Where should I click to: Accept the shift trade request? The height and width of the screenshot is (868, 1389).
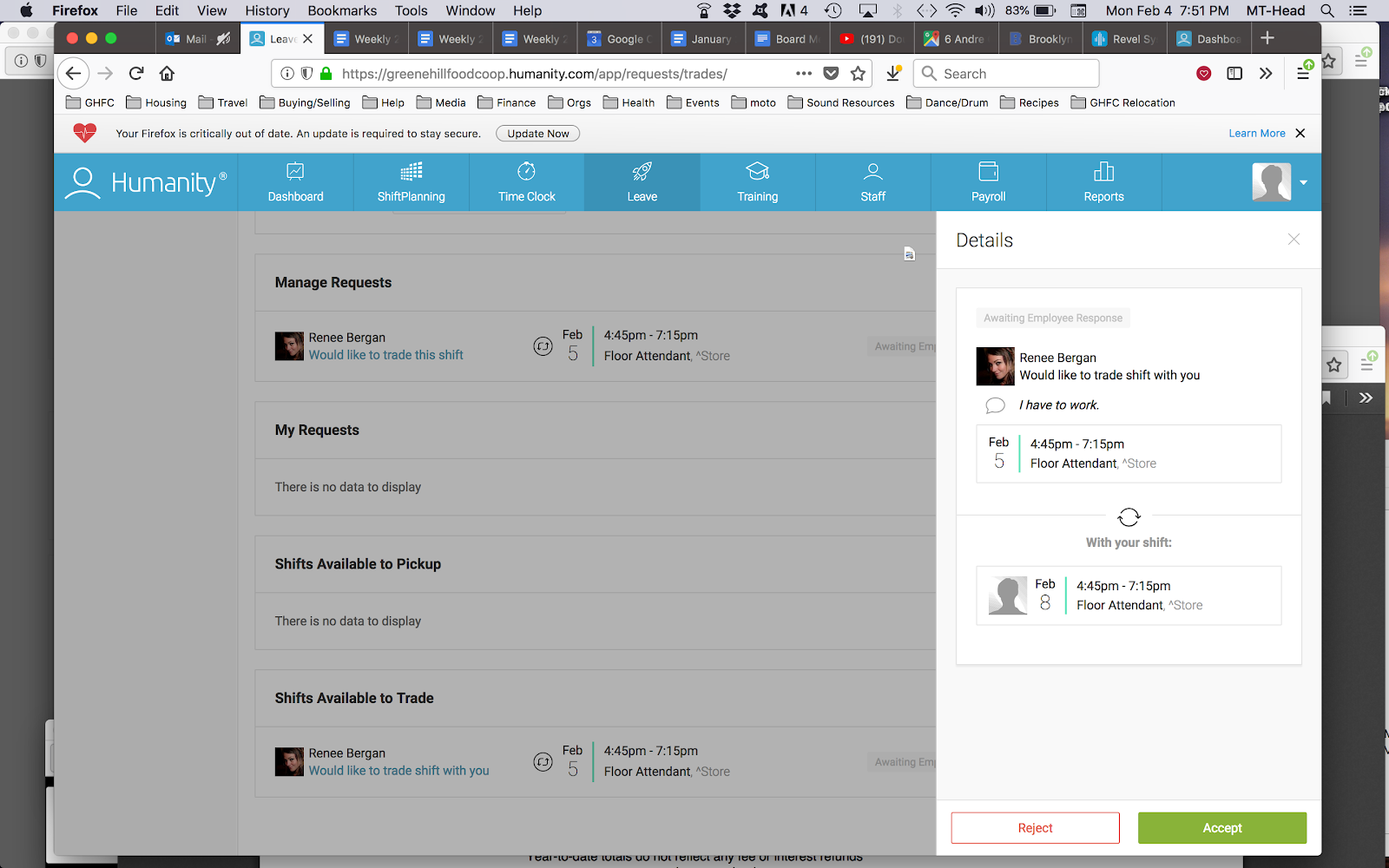(x=1222, y=828)
